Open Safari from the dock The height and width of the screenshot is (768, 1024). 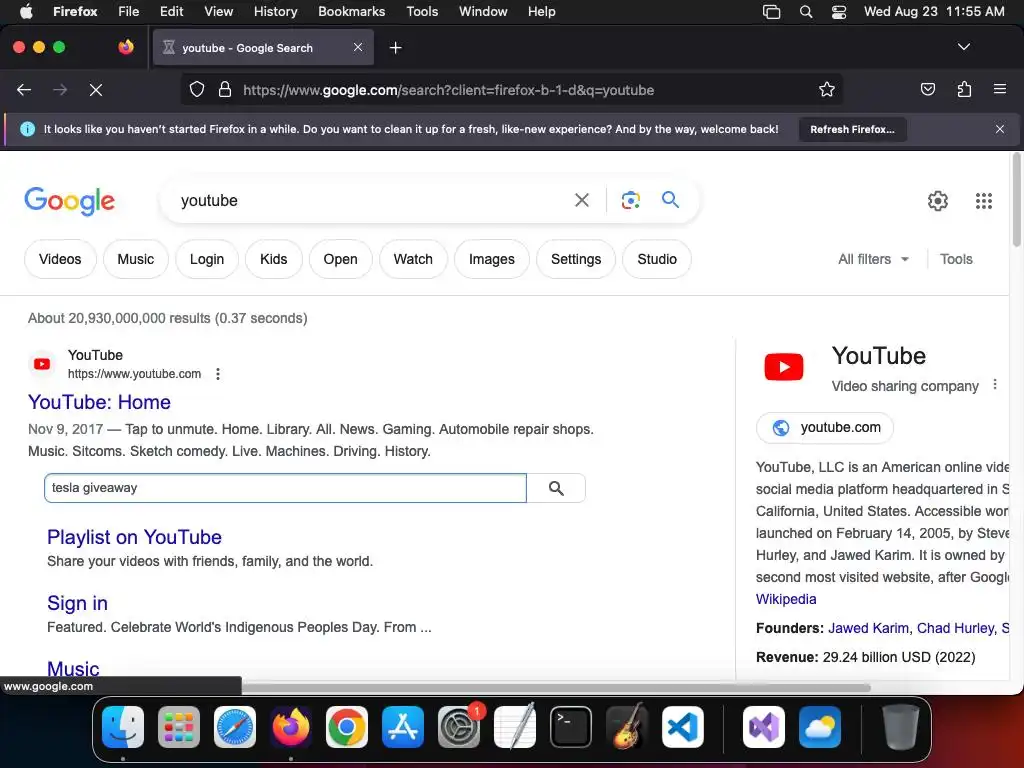pyautogui.click(x=234, y=727)
